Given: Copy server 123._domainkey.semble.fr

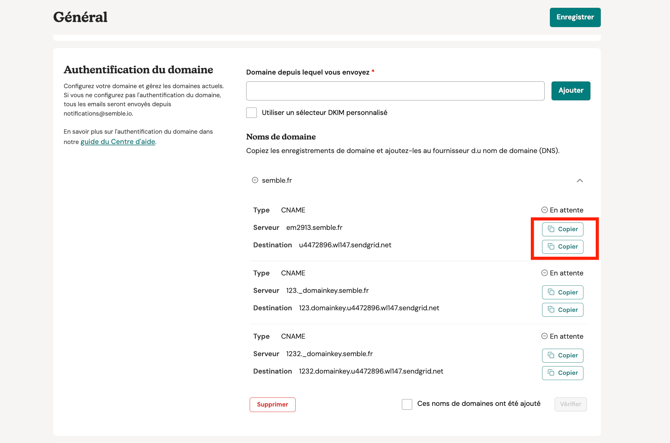Looking at the screenshot, I should [x=562, y=292].
